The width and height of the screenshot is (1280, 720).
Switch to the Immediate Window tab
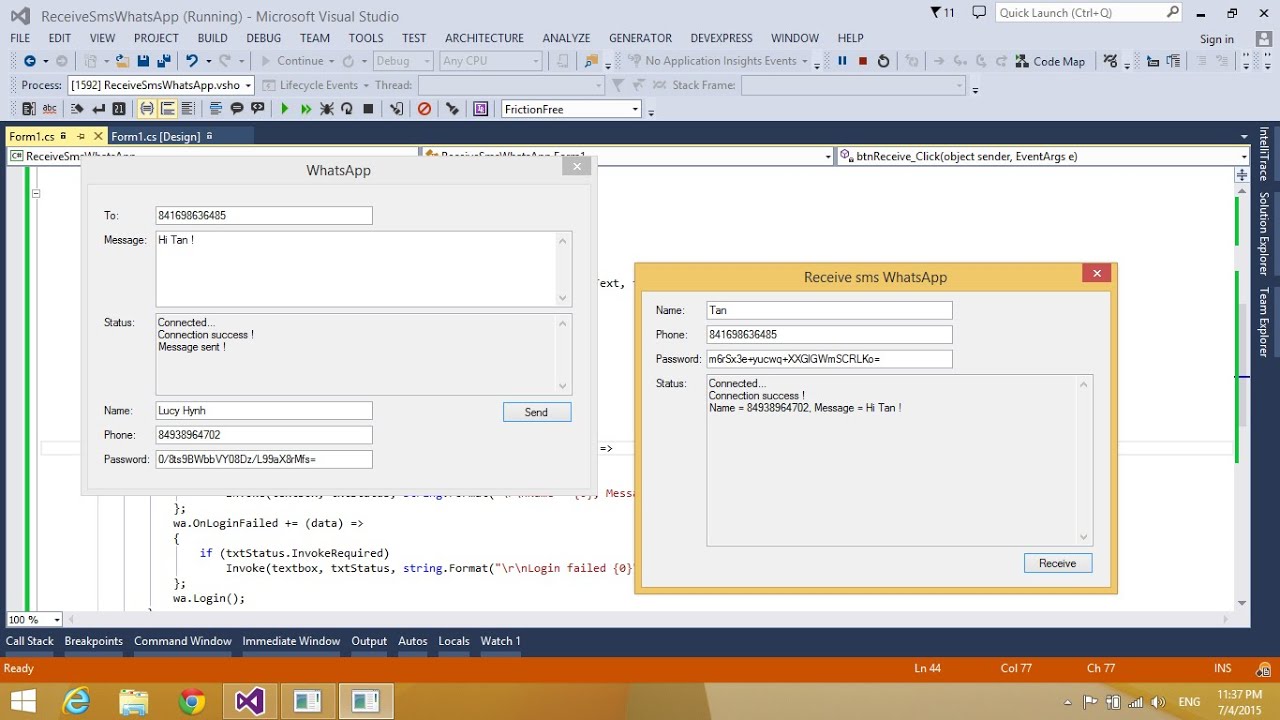coord(291,641)
